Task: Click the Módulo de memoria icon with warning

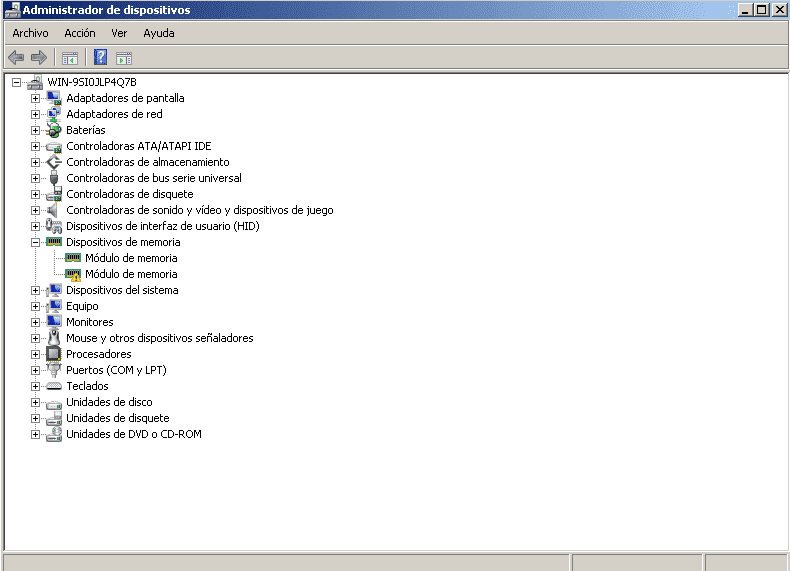Action: 73,275
